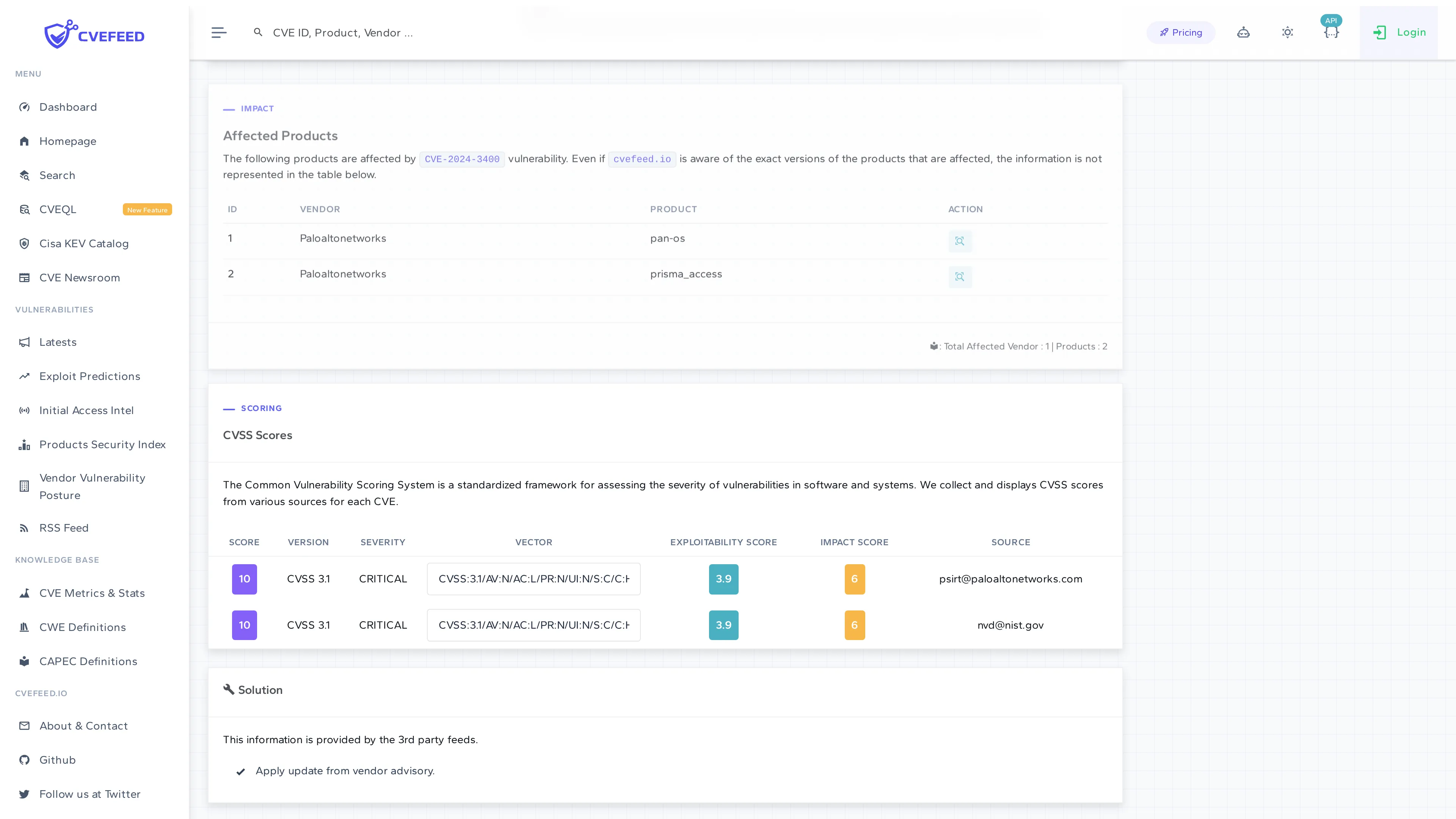Select the purple score 10 badge
Screen dimensions: 1456x819
pyautogui.click(x=244, y=579)
